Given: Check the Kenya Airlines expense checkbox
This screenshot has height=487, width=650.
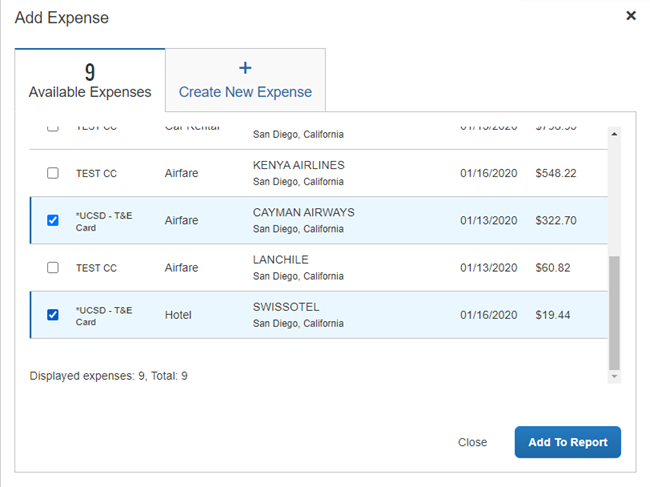Looking at the screenshot, I should click(53, 173).
